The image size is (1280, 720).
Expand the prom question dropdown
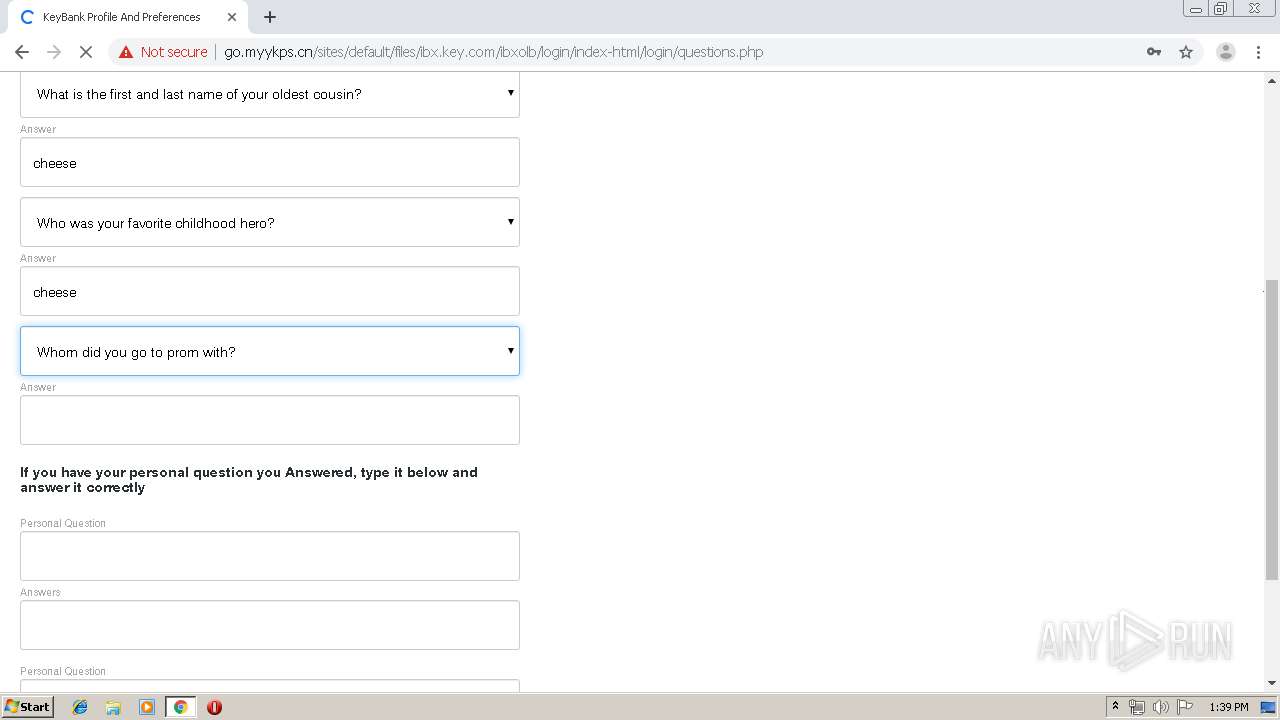(270, 351)
